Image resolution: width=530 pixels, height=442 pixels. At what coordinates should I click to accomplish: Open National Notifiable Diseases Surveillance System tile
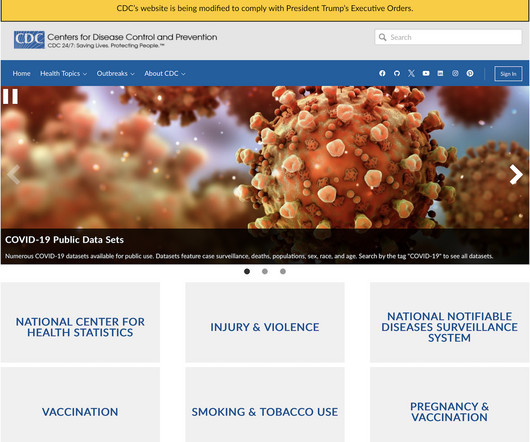click(450, 323)
